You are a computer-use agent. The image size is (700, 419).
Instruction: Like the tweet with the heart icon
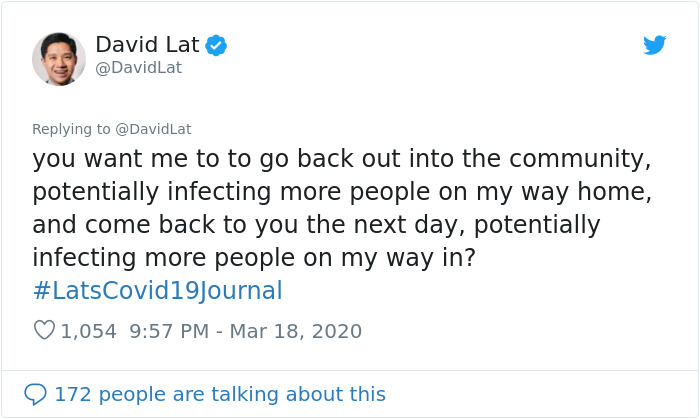click(44, 330)
